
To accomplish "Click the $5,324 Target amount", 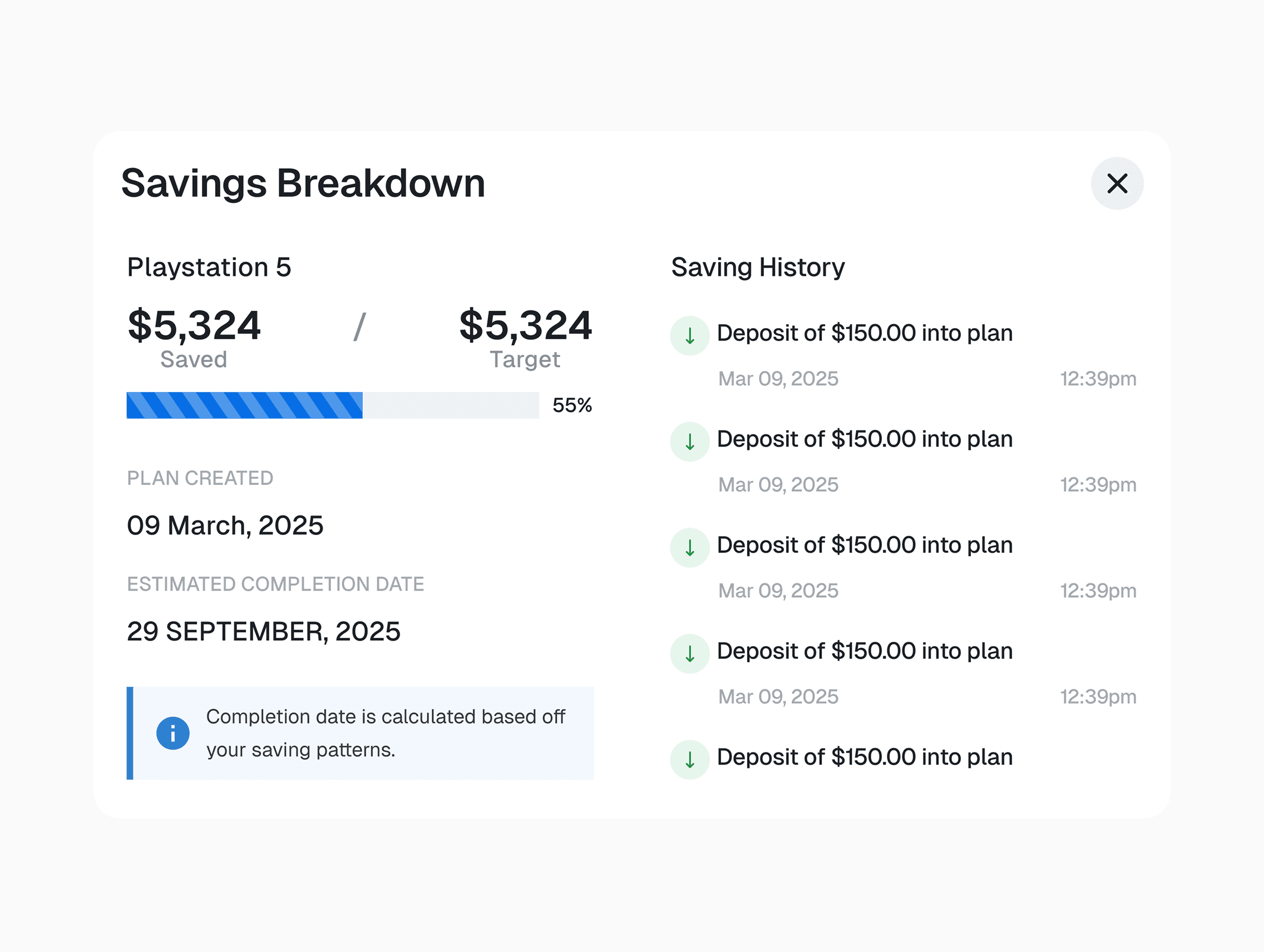I will pyautogui.click(x=525, y=325).
